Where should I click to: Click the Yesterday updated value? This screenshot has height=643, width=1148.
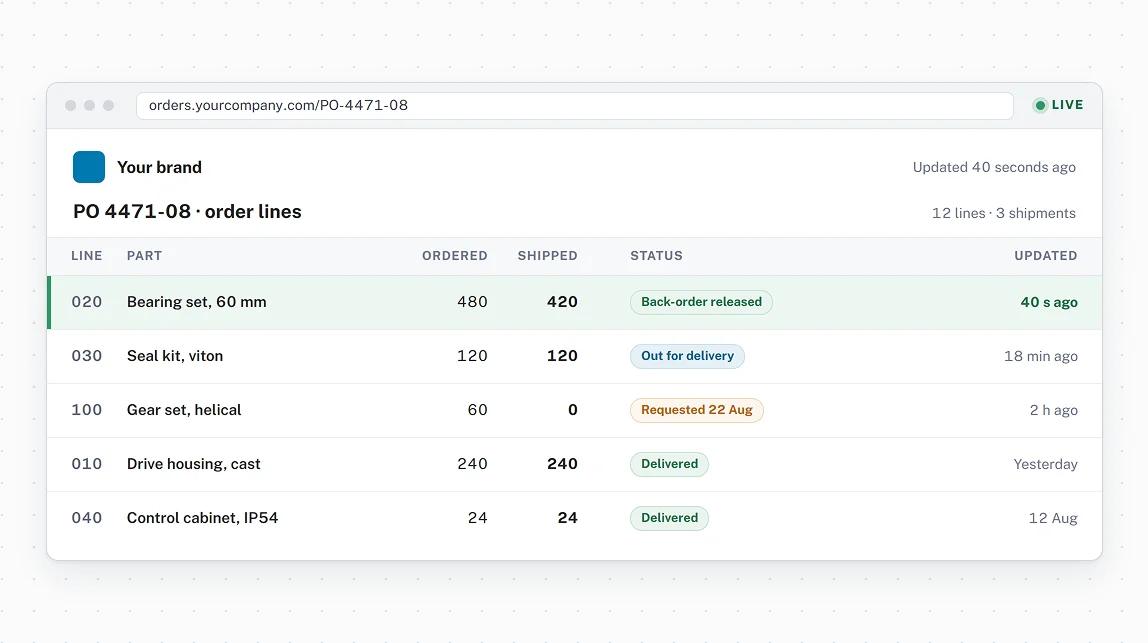click(x=1046, y=464)
